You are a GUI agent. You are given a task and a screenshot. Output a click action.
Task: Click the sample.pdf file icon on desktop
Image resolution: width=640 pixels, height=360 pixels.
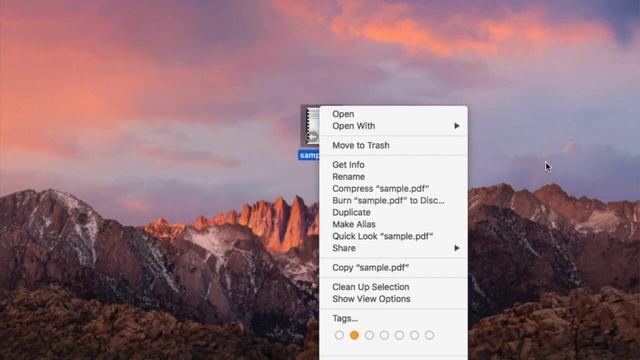[311, 126]
